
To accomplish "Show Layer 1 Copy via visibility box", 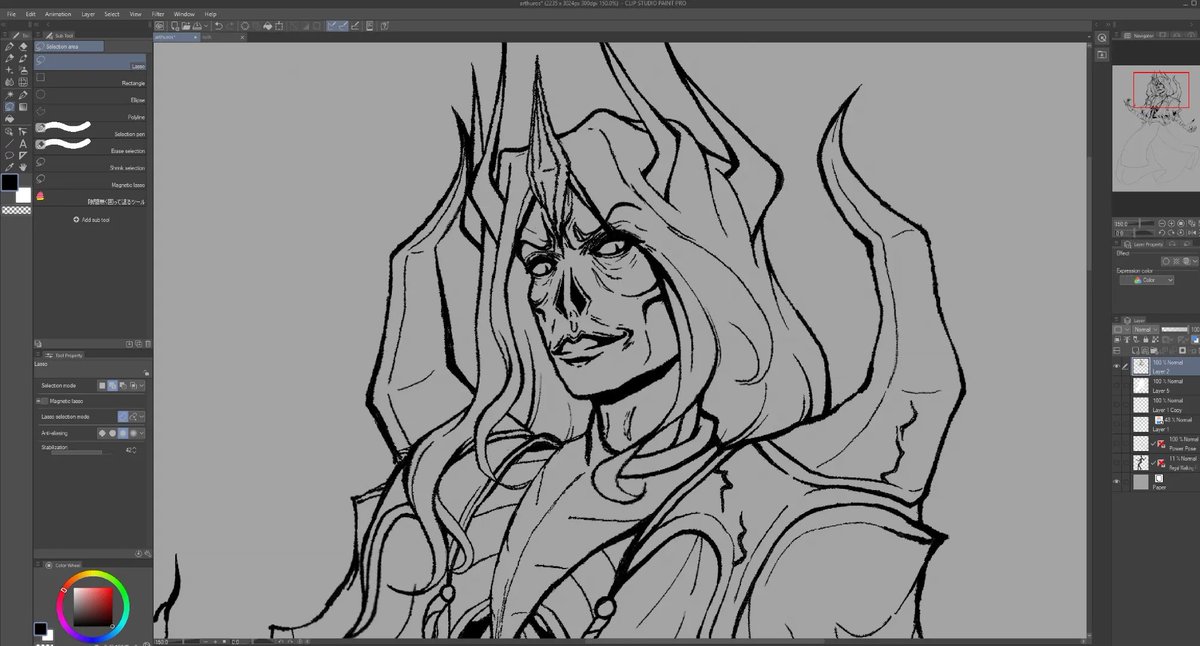I will tap(1116, 405).
